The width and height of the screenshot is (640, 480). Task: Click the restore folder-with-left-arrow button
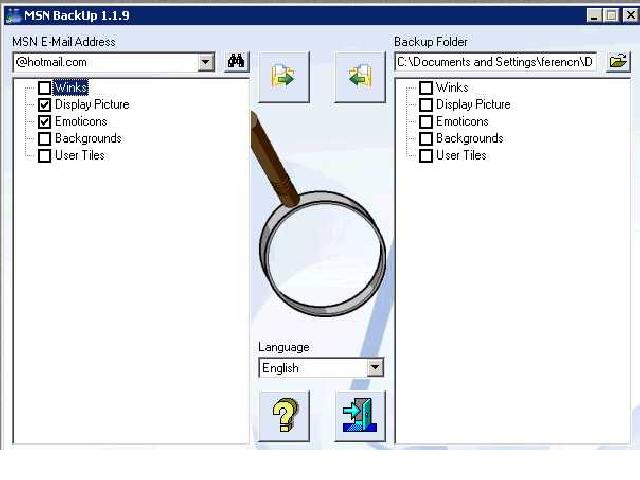click(360, 77)
